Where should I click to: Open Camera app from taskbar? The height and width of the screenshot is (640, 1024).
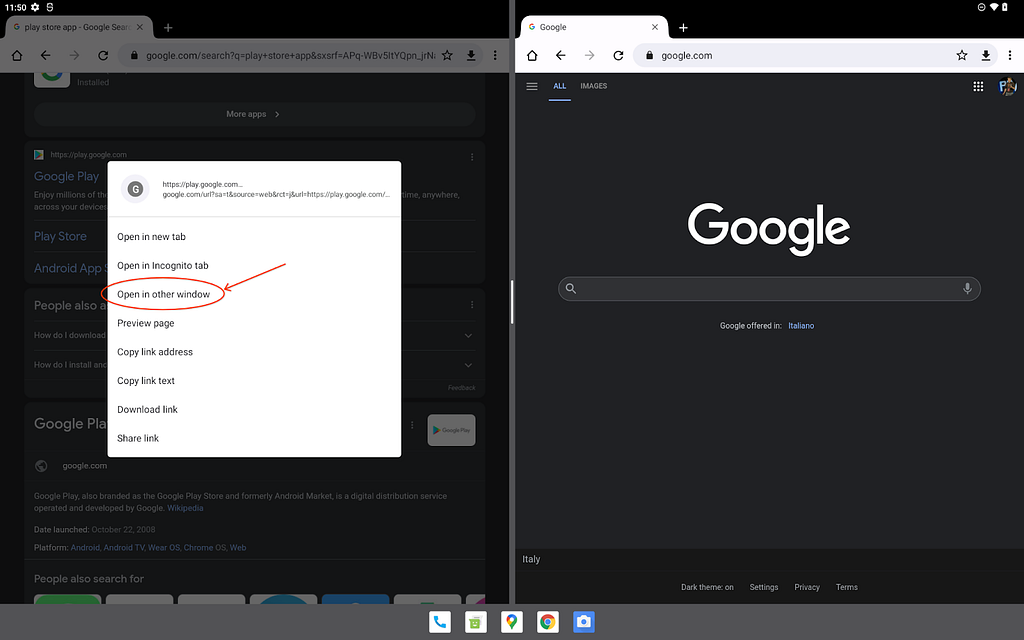click(x=583, y=622)
